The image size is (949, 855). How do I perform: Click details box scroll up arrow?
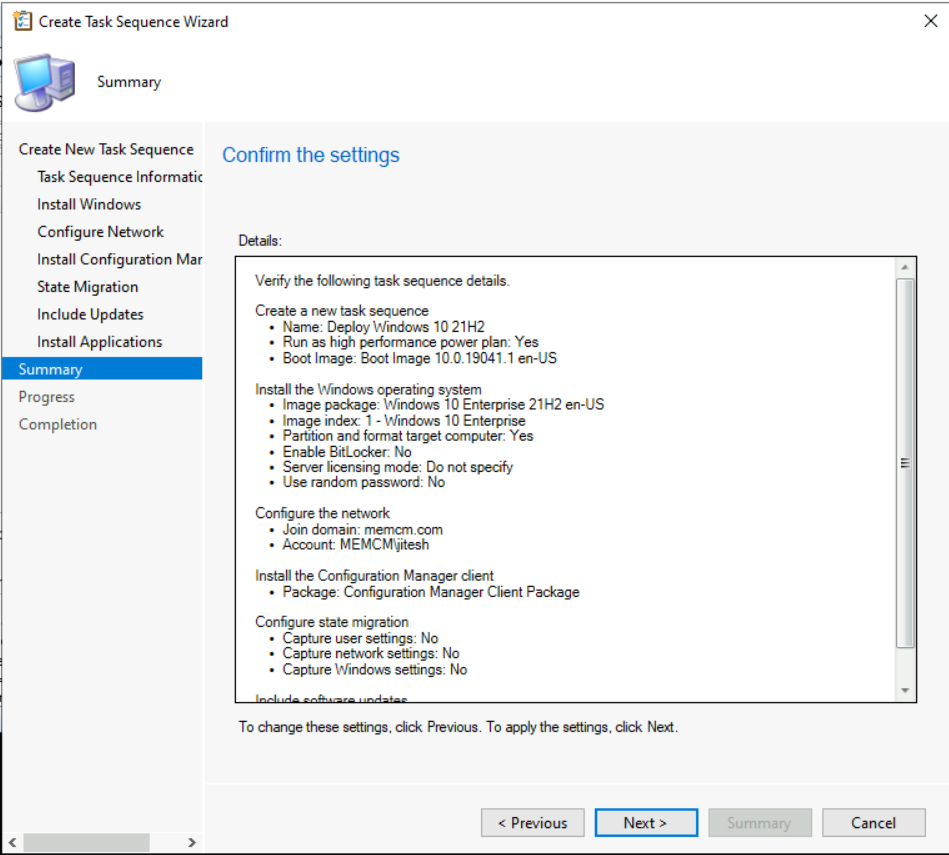click(x=905, y=267)
